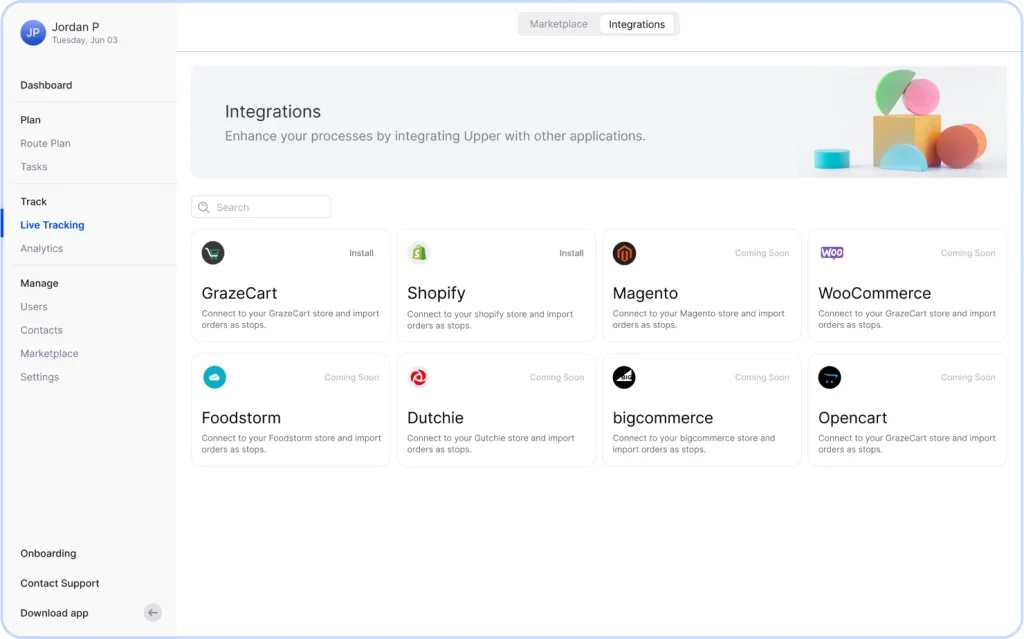Click the GrazeCart card title
Image resolution: width=1024 pixels, height=639 pixels.
coord(240,293)
